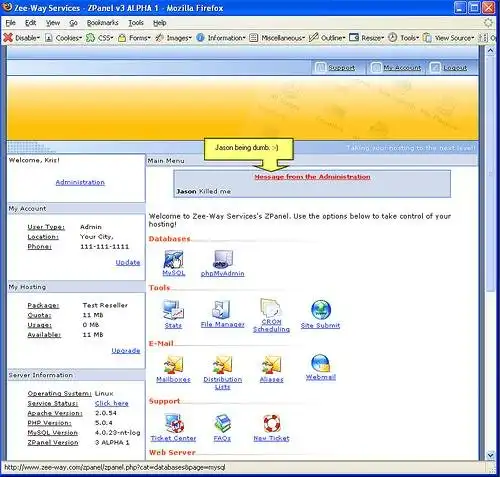Click the My Account text link in top bar
Image resolution: width=500 pixels, height=477 pixels.
point(402,68)
